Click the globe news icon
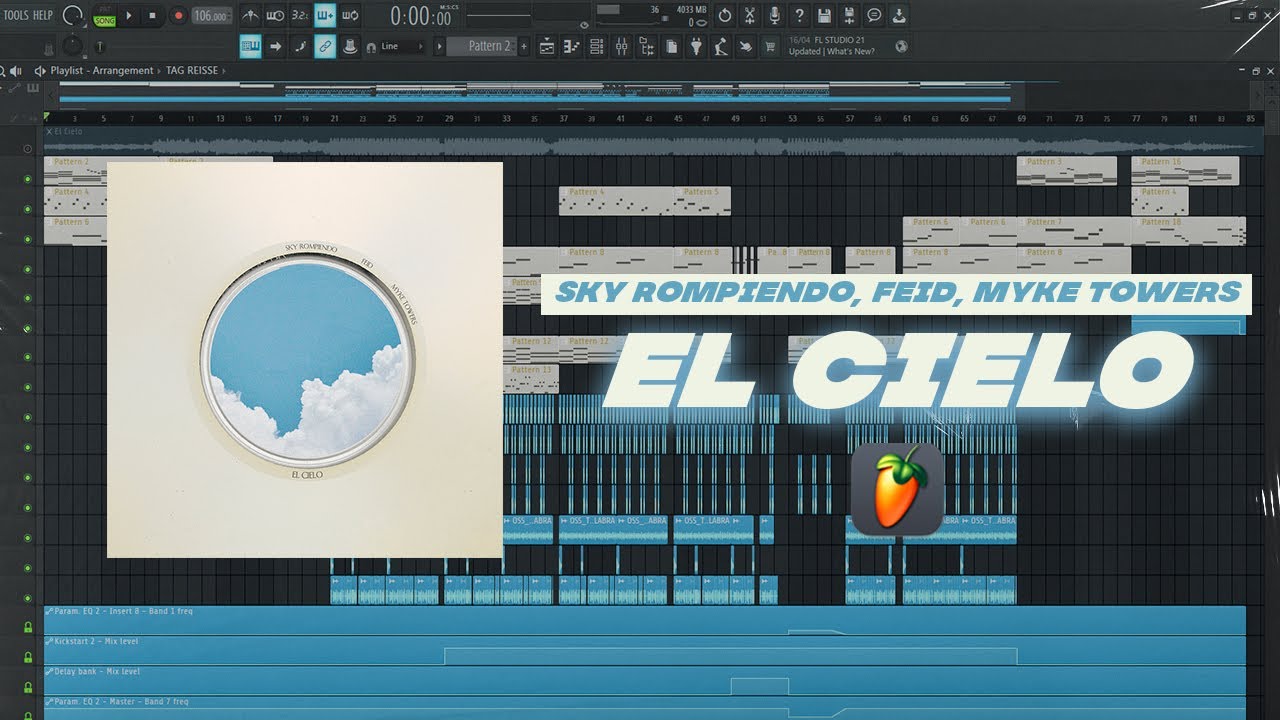Viewport: 1280px width, 720px height. click(901, 46)
